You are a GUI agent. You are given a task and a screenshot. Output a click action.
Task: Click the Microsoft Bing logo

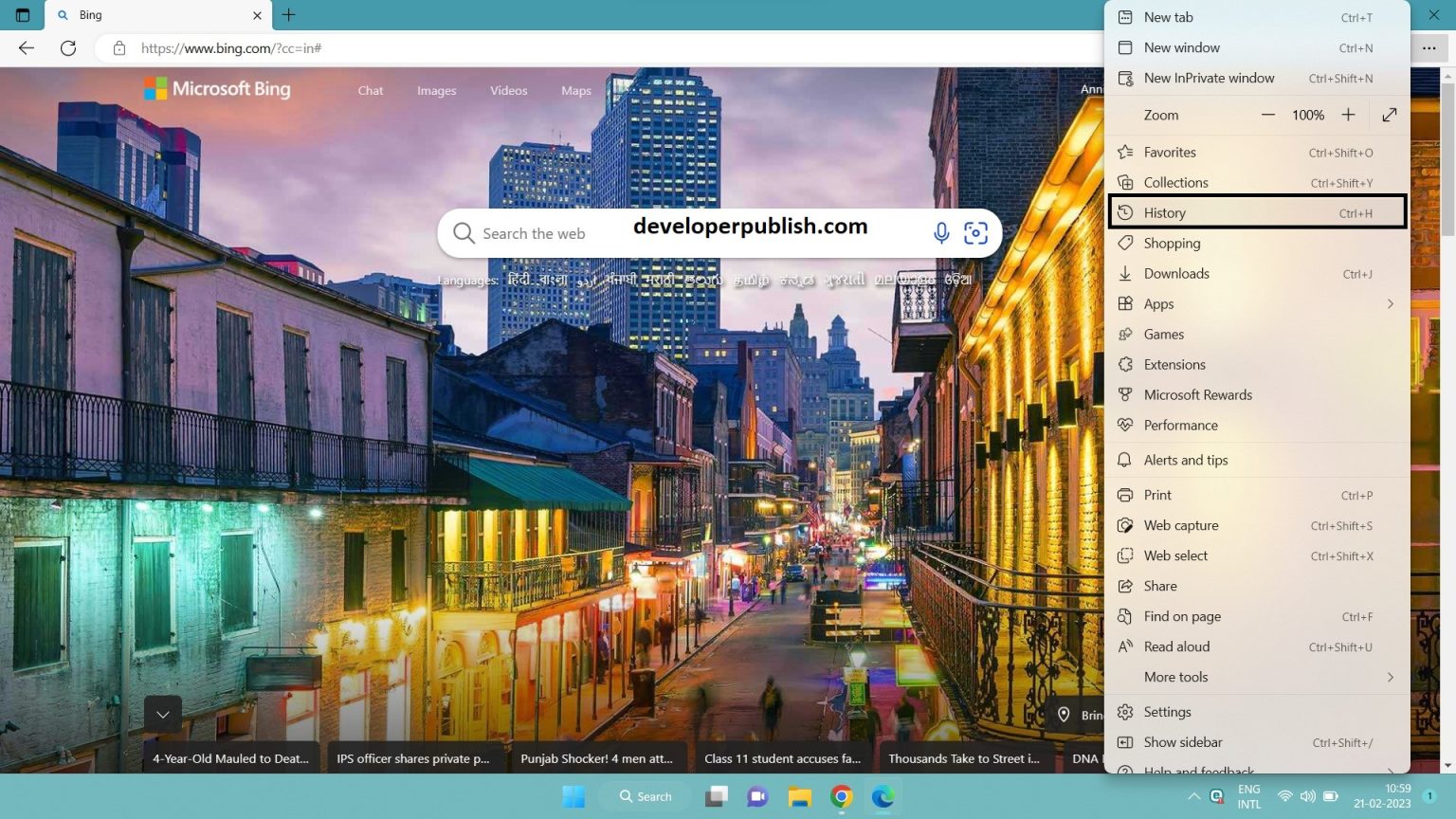216,88
